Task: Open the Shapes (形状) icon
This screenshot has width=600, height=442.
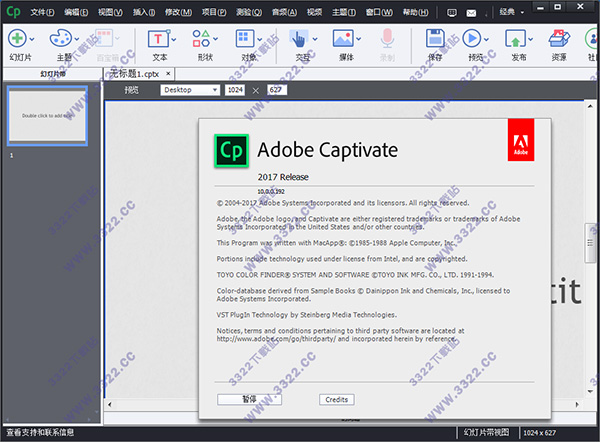Action: pos(201,38)
